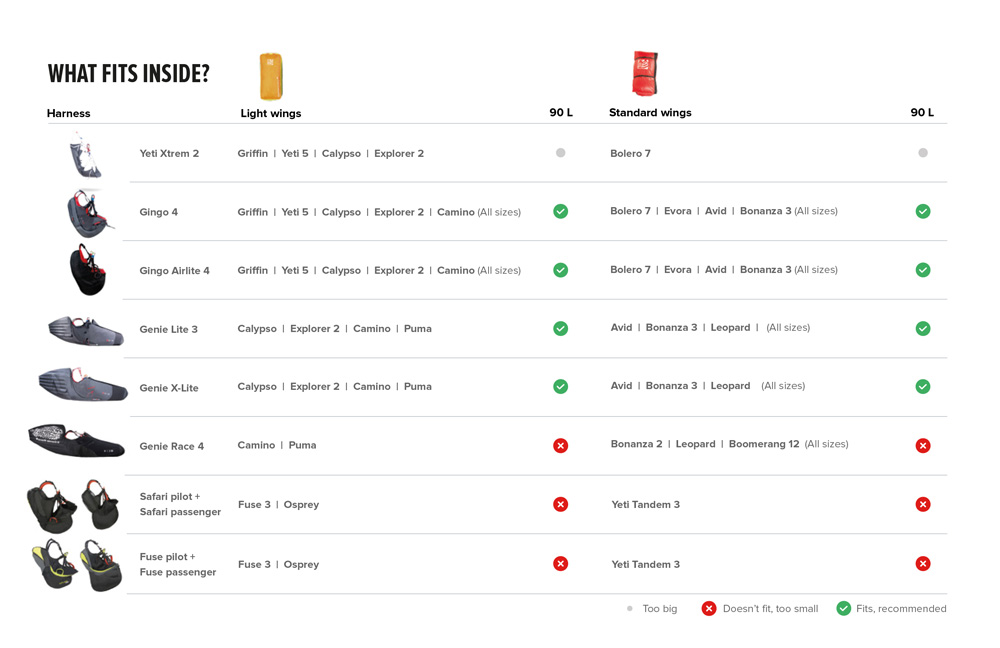
Task: Click the red standard wing bag icon
Action: click(x=645, y=73)
